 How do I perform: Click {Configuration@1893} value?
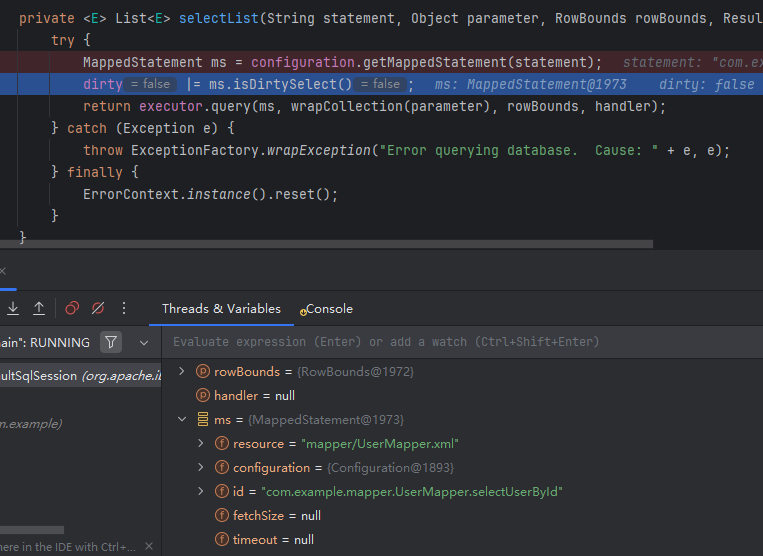(x=390, y=468)
